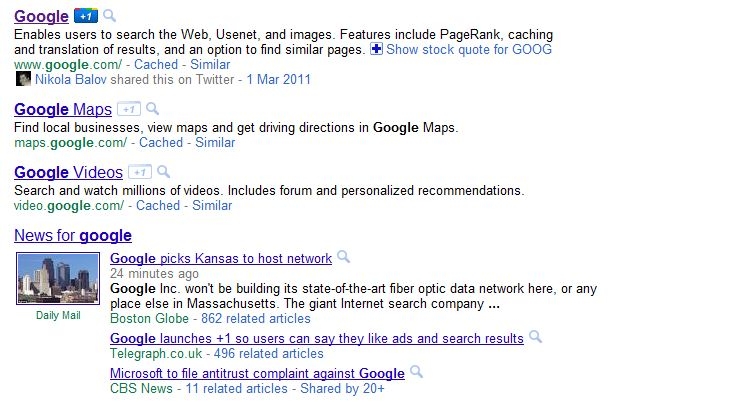Click Nikola Balov's profile avatar
The width and height of the screenshot is (746, 402).
pyautogui.click(x=23, y=79)
